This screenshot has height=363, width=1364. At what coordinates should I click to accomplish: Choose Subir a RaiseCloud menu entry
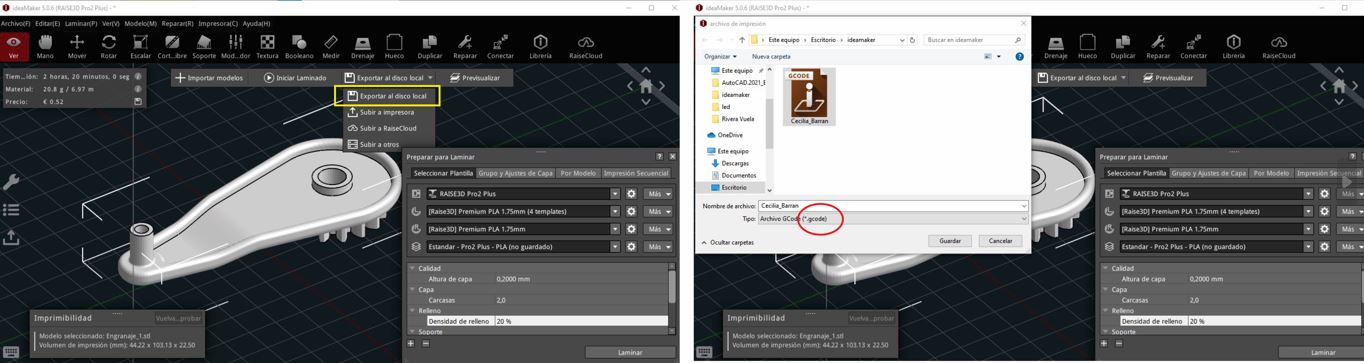pos(387,128)
